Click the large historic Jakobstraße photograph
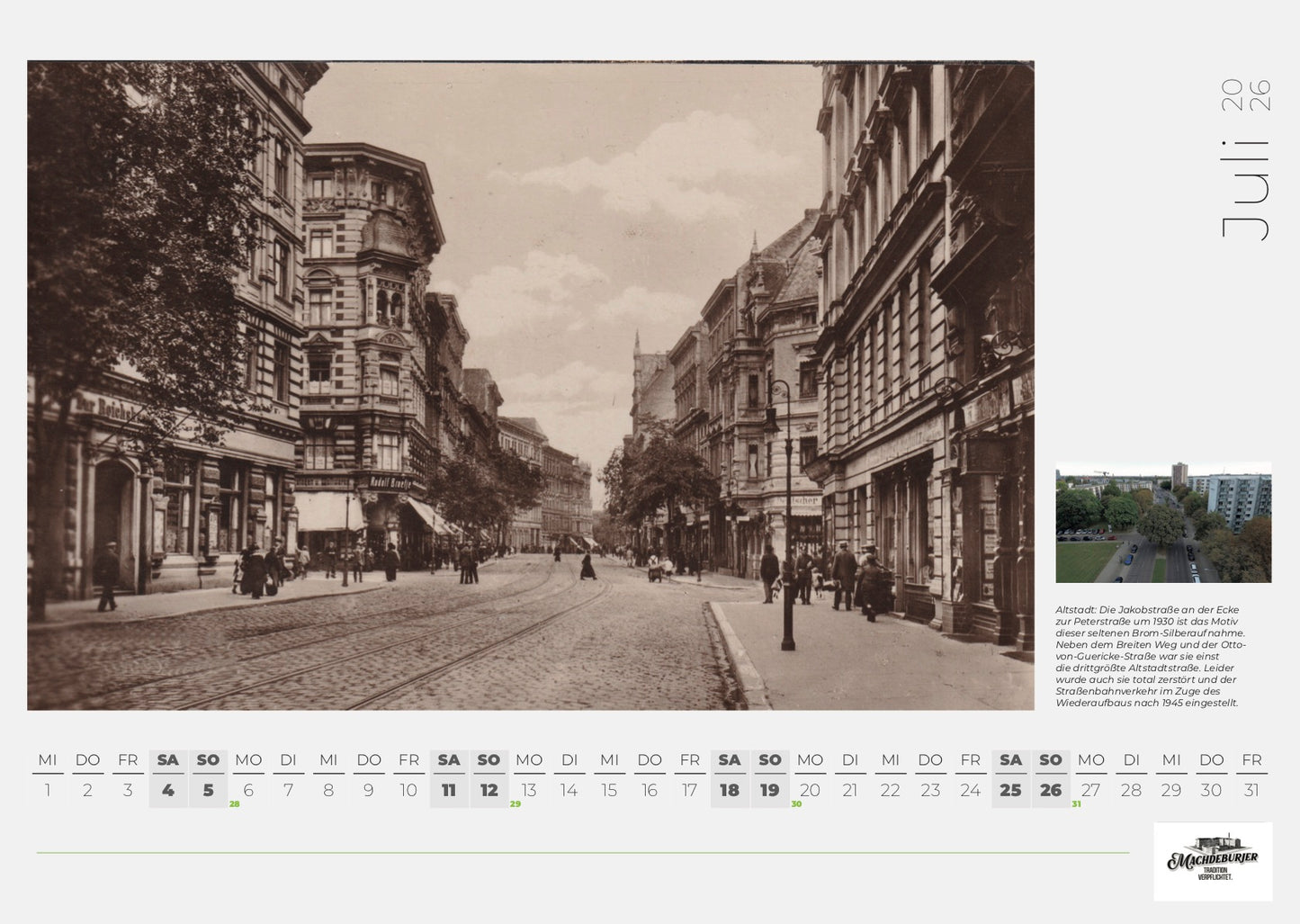Viewport: 1300px width, 924px height. 531,387
